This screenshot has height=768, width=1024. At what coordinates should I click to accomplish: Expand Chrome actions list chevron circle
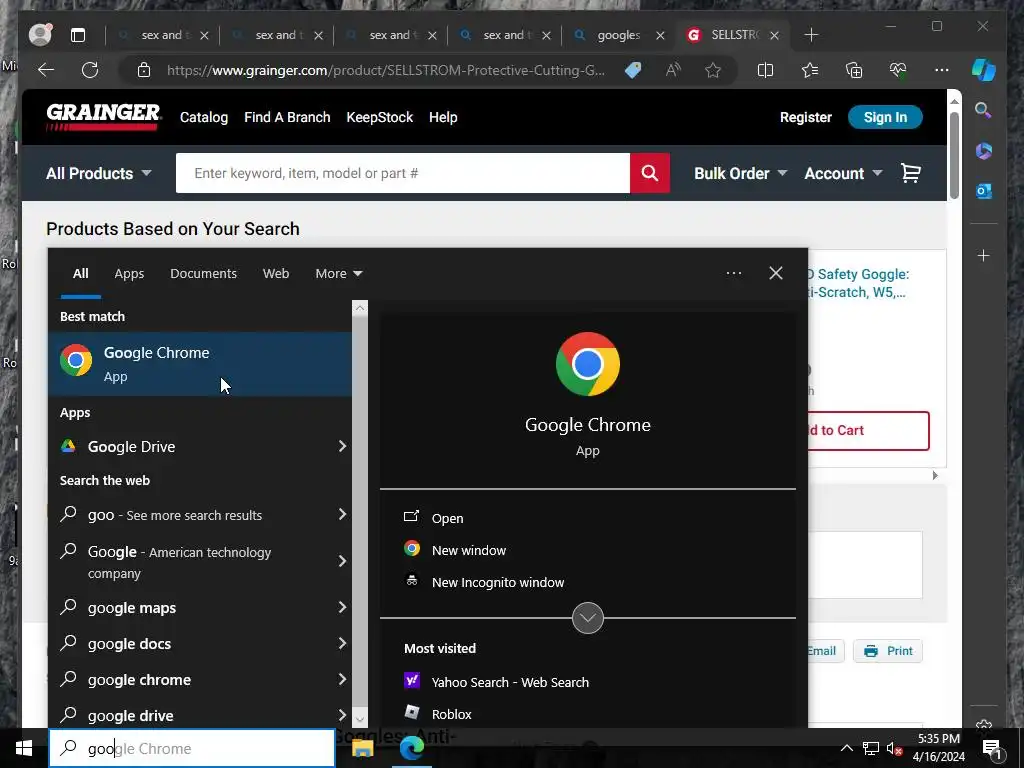588,618
